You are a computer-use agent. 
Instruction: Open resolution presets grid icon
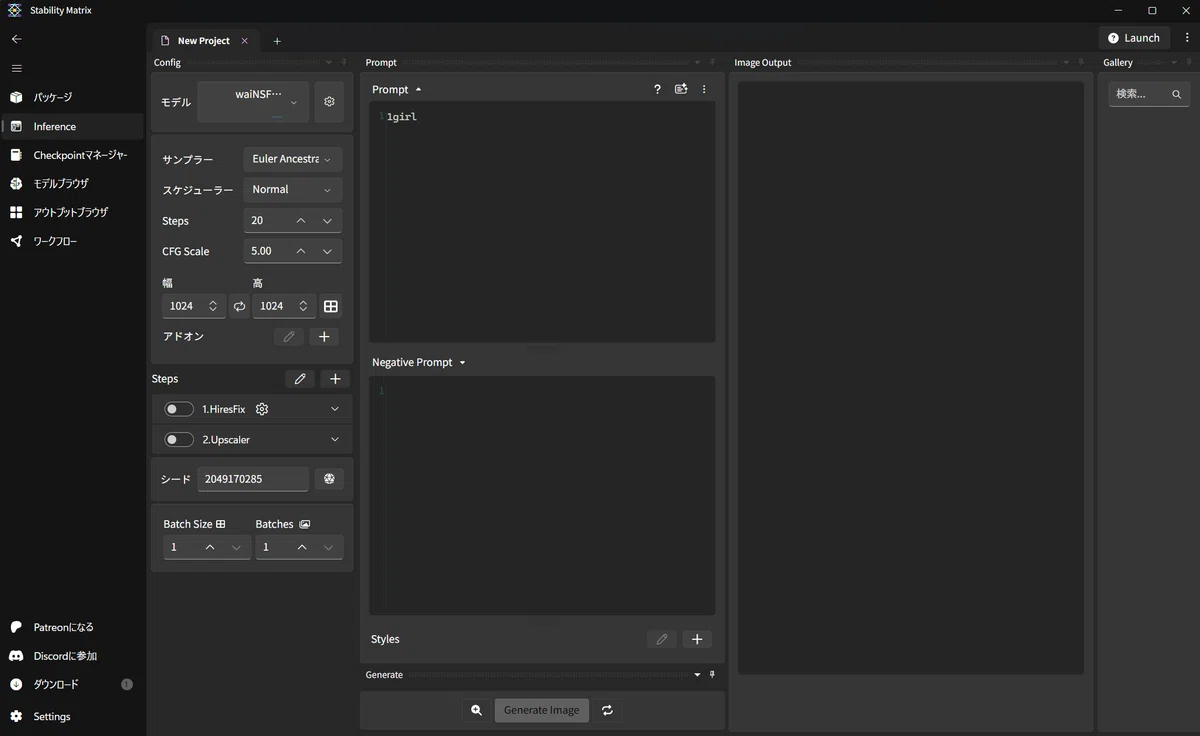pos(331,306)
